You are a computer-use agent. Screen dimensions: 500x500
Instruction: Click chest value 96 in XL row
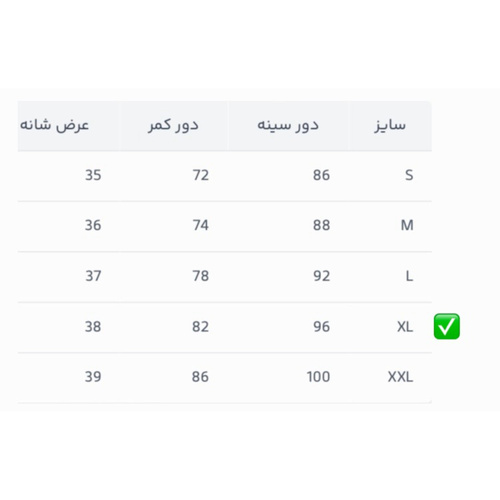[322, 327]
